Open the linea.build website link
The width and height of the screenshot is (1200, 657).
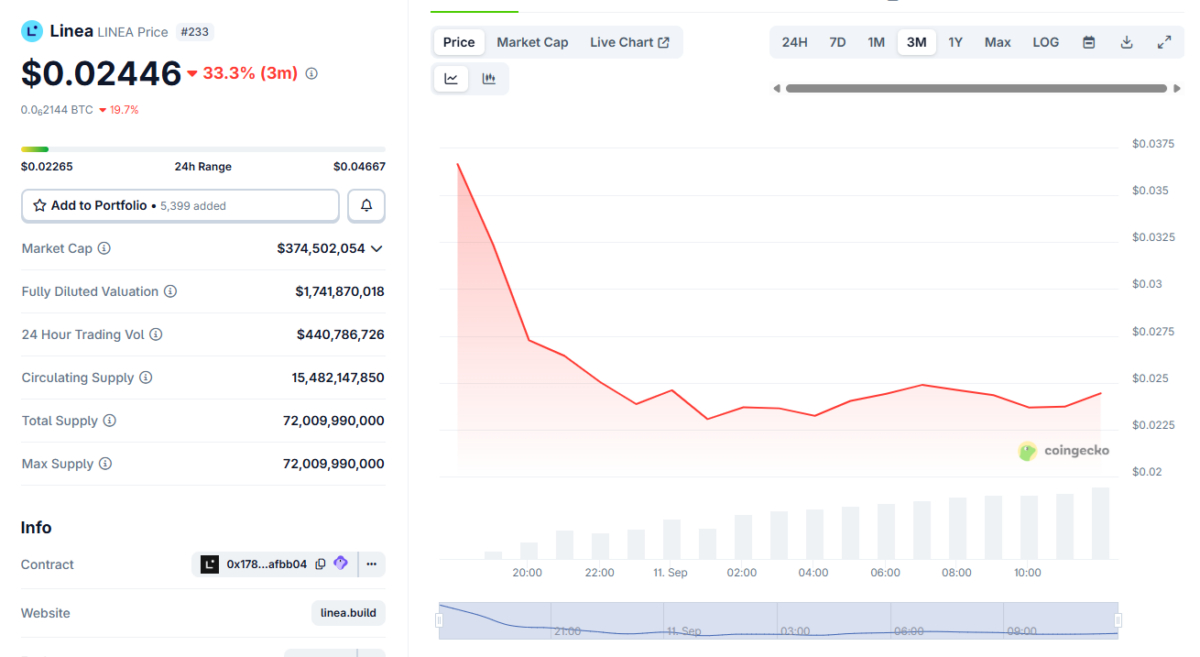[x=348, y=612]
